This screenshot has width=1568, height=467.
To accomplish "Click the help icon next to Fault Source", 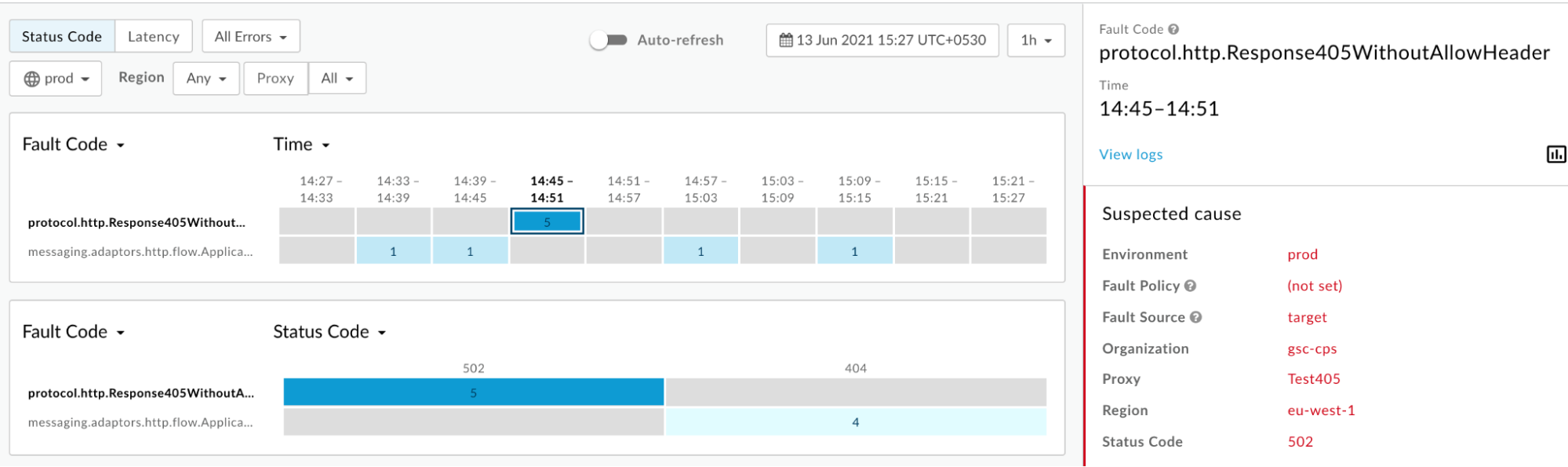I will pos(1195,317).
